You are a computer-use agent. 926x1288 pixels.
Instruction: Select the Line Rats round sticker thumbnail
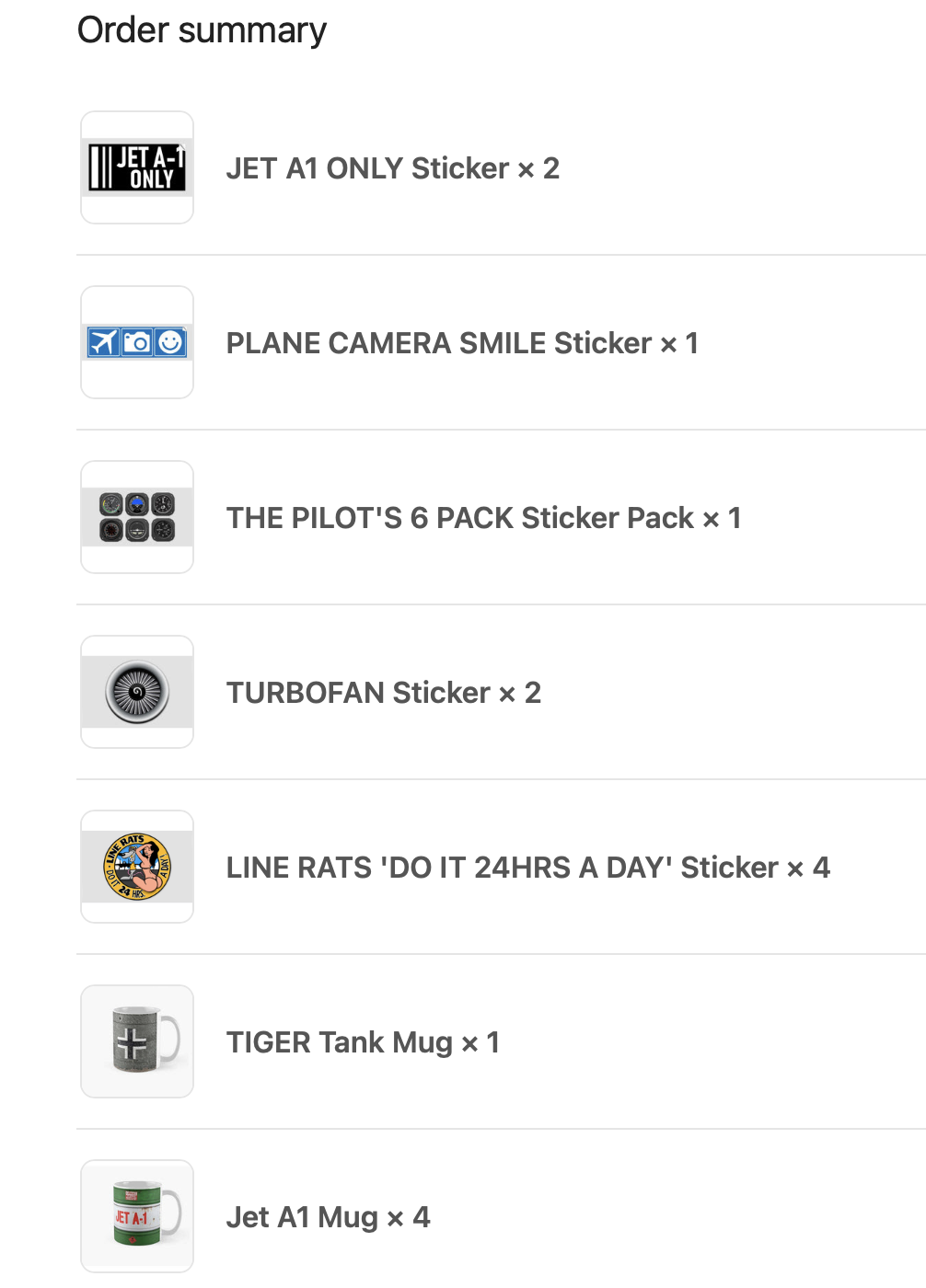[x=137, y=867]
